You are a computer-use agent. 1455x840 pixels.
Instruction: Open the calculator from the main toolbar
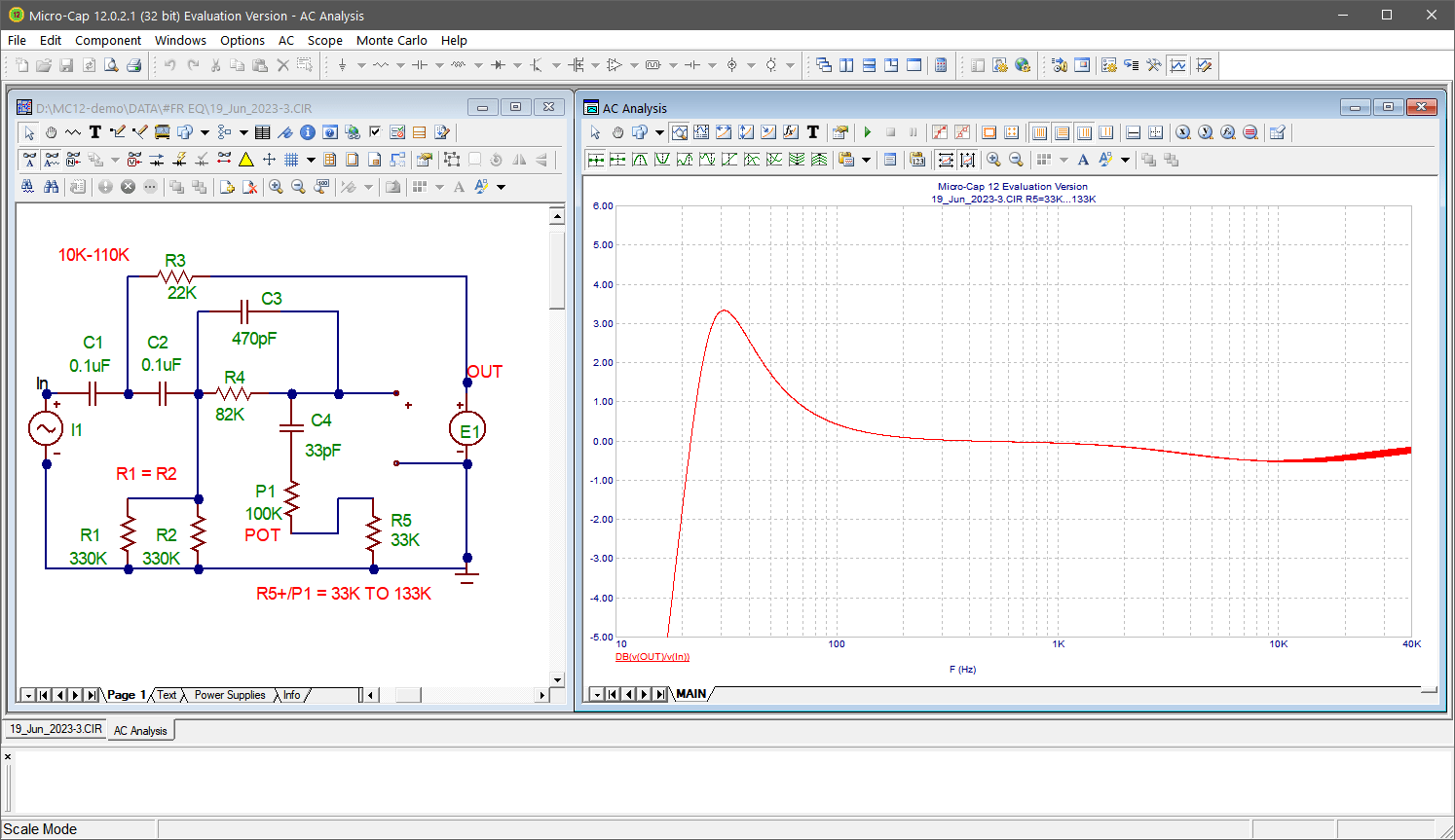point(941,65)
